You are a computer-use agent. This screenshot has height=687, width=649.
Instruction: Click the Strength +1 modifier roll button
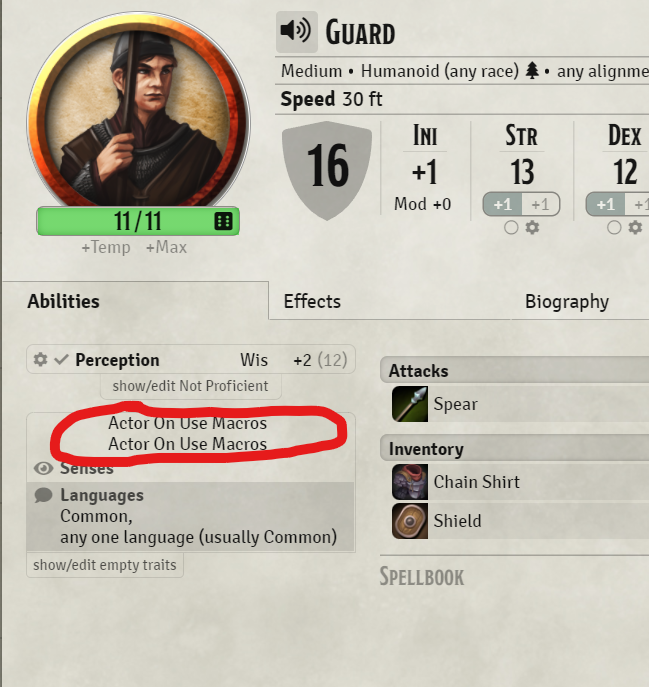[x=502, y=204]
